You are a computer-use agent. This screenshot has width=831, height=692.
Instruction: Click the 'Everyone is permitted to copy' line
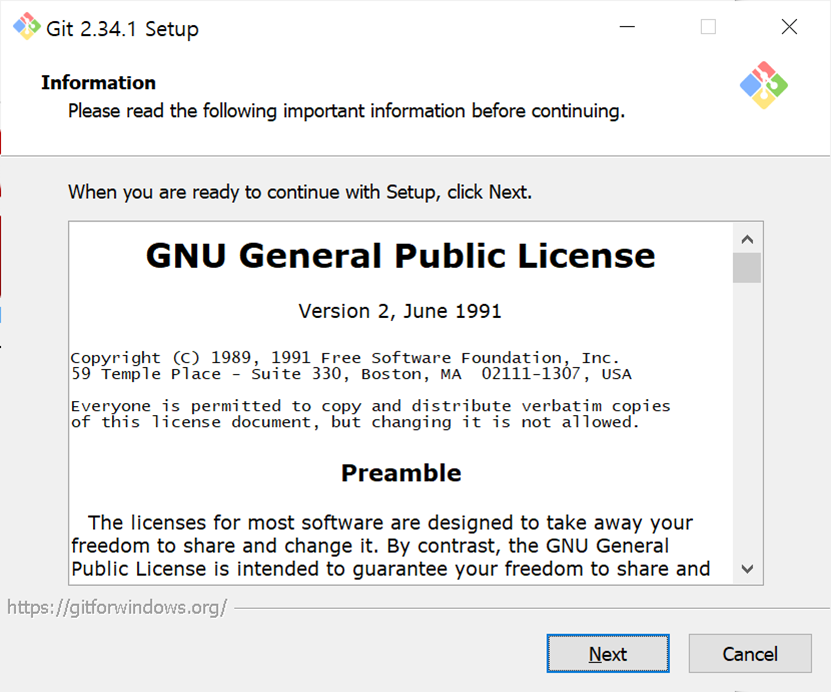(x=370, y=406)
